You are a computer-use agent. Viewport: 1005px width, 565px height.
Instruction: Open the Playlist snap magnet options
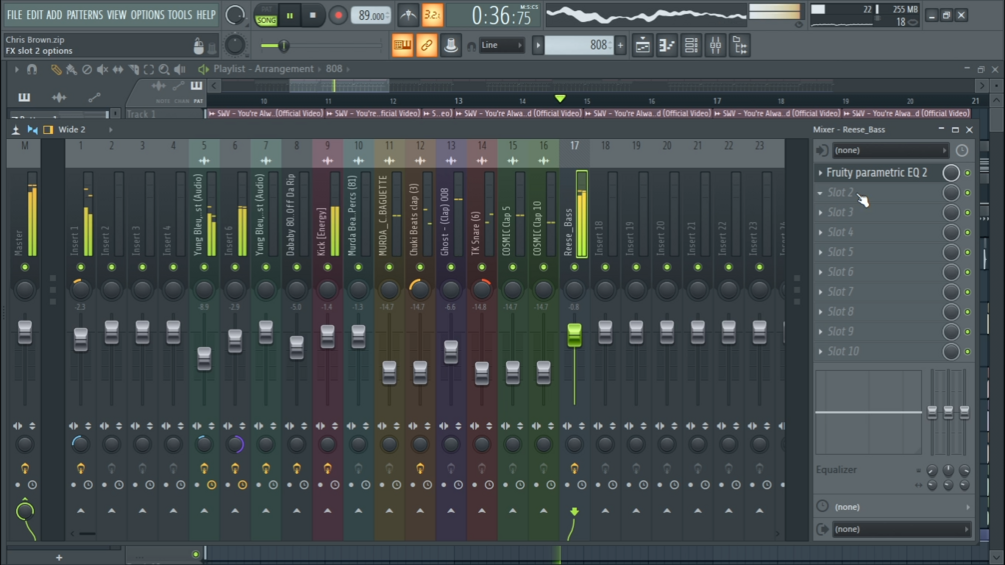coord(31,69)
